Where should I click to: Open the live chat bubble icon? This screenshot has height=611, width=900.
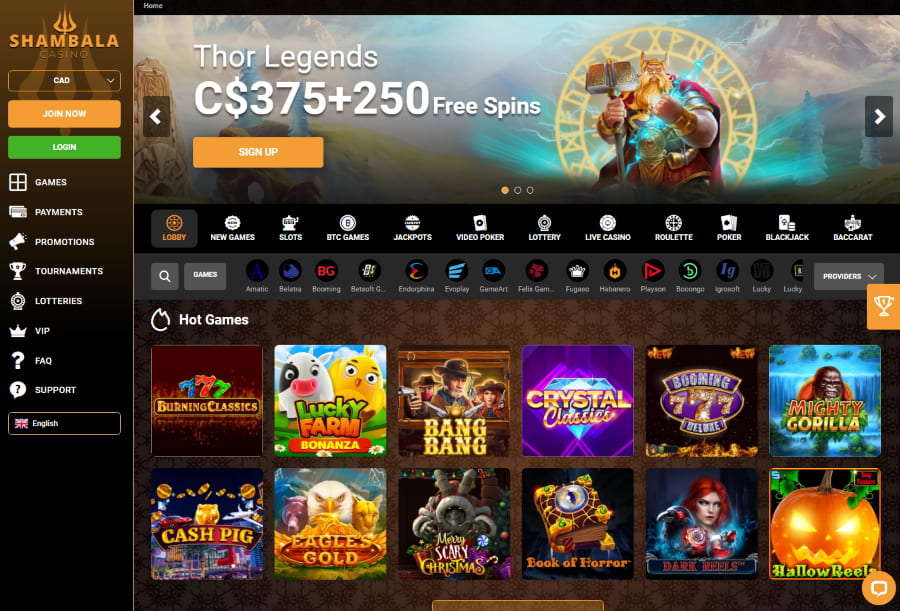879,588
